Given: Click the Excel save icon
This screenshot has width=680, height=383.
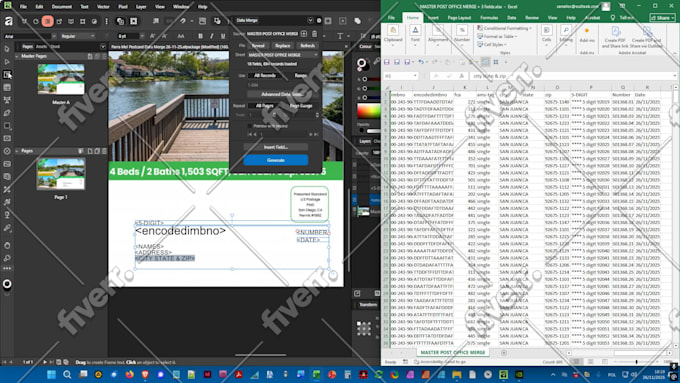Looking at the screenshot, I should point(386,62).
